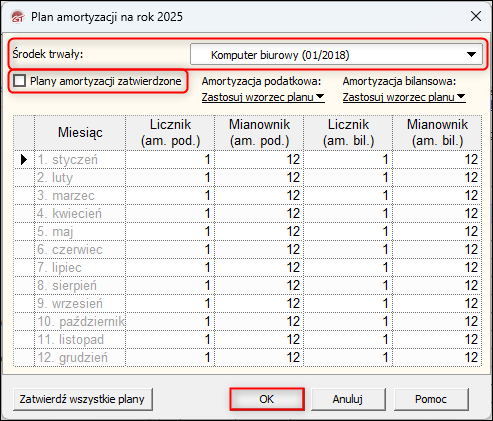This screenshot has width=493, height=421.
Task: Click the Licznik (am. pod.) column header
Action: pyautogui.click(x=170, y=133)
